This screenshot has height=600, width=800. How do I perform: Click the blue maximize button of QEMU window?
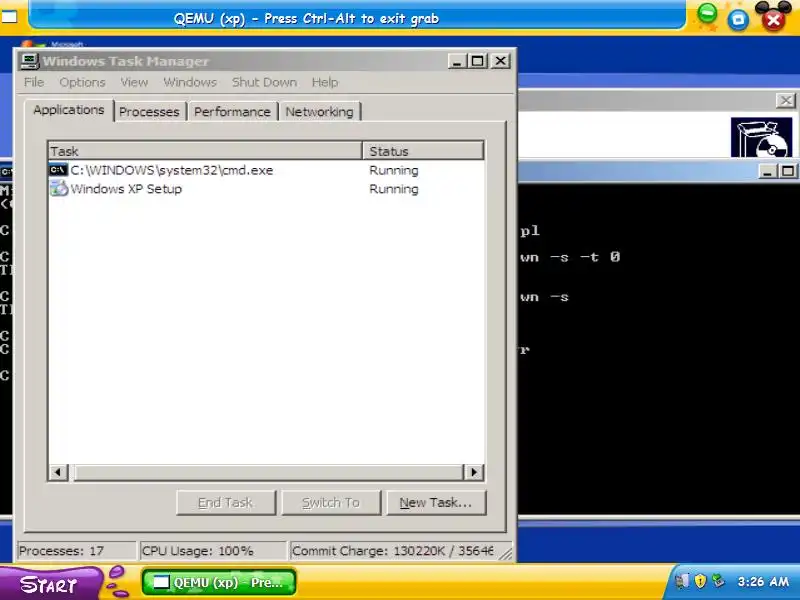tap(738, 20)
